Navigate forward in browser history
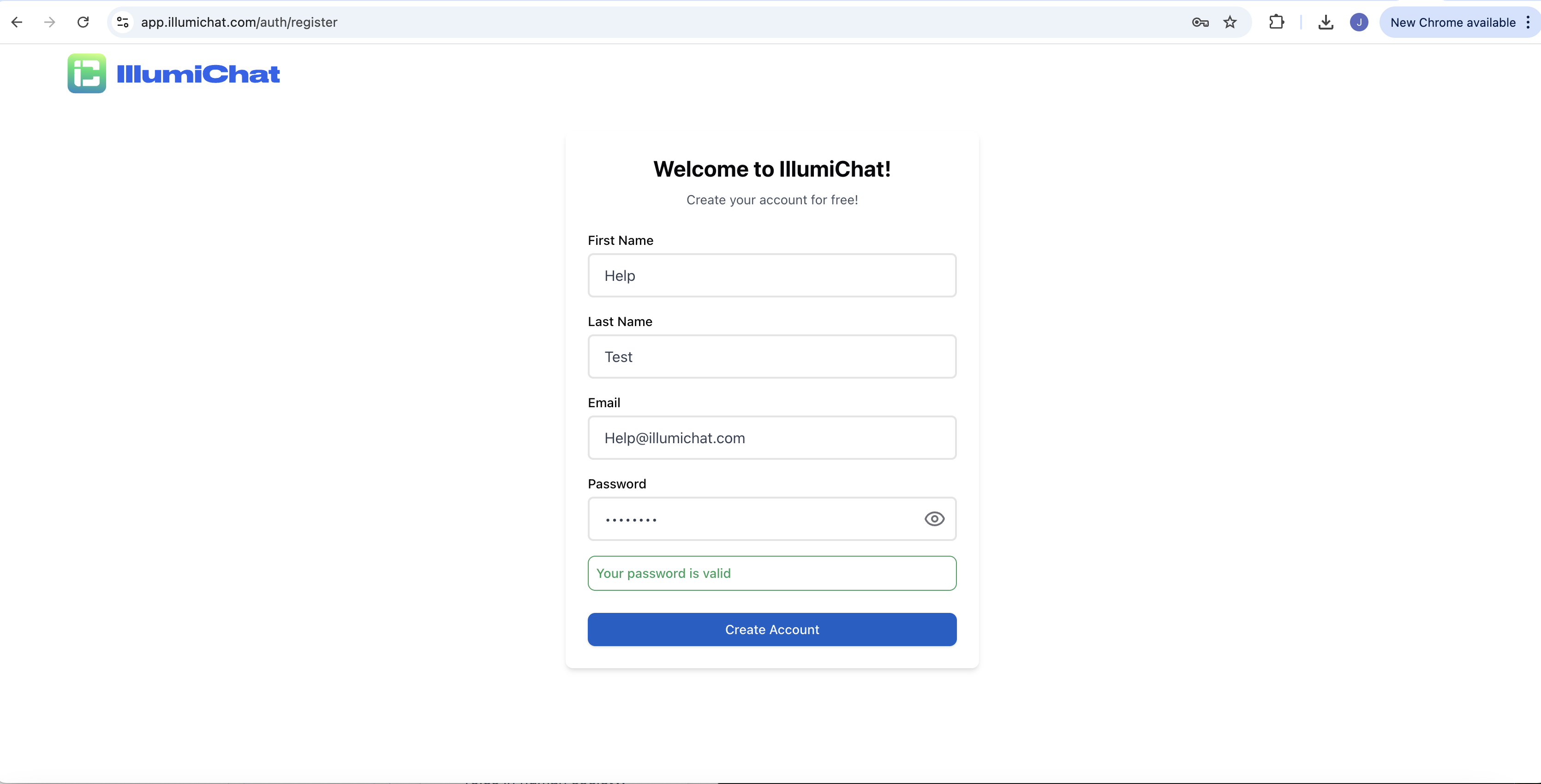 pyautogui.click(x=50, y=22)
